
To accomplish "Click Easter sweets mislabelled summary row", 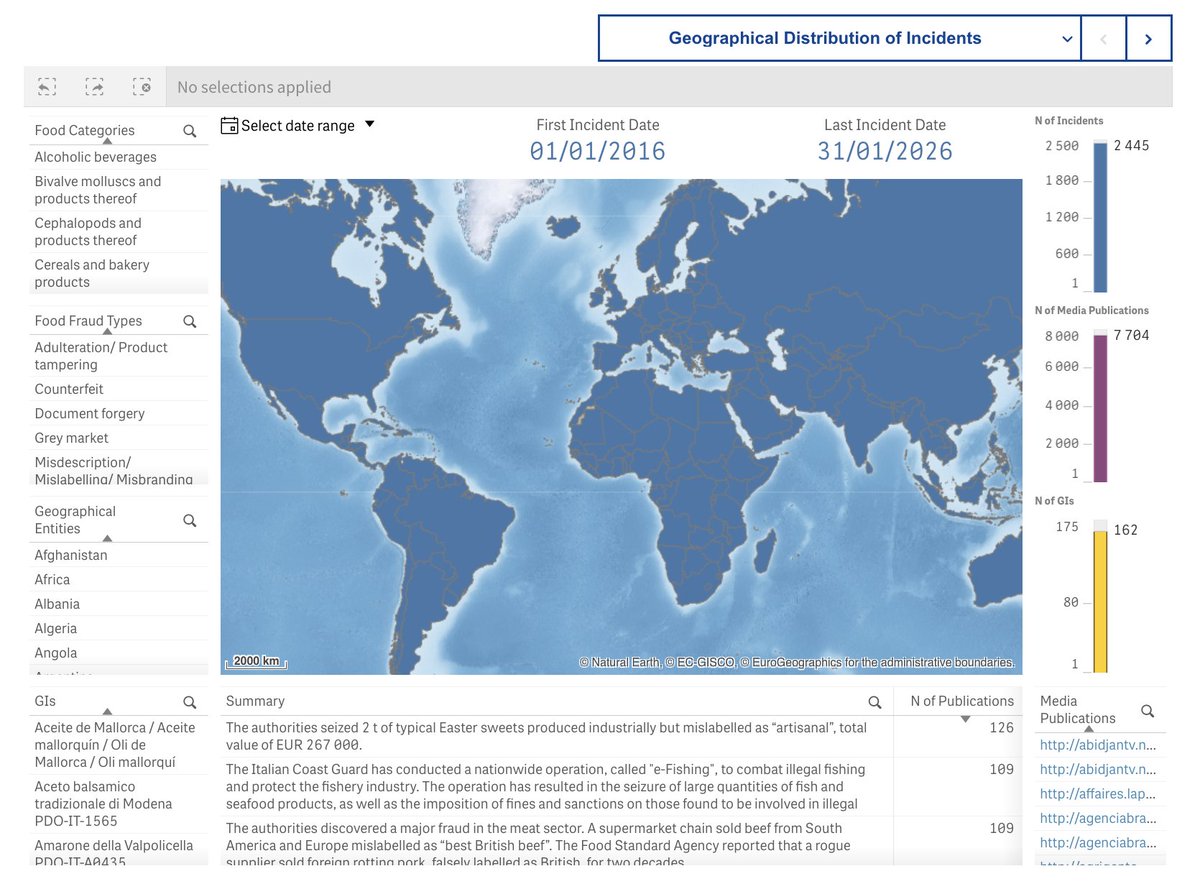I will [556, 736].
